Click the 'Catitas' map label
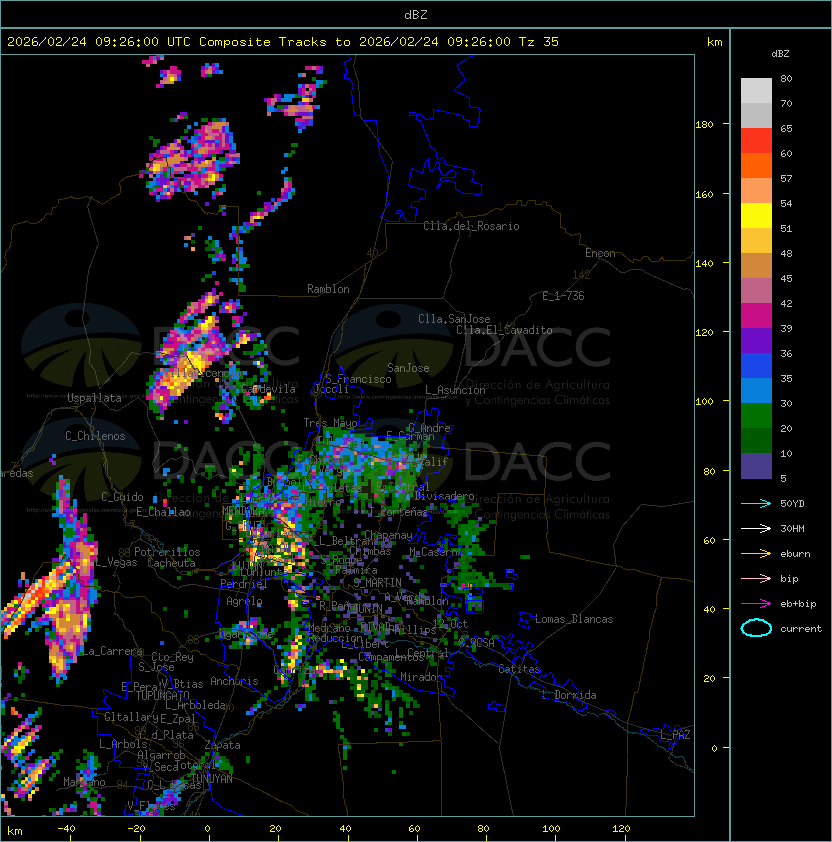832x842 pixels. pyautogui.click(x=519, y=669)
